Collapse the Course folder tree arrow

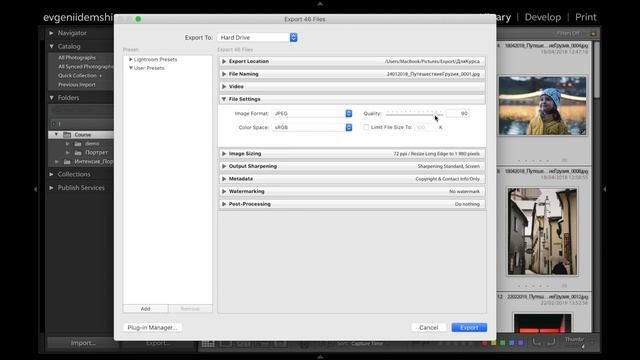click(x=57, y=134)
